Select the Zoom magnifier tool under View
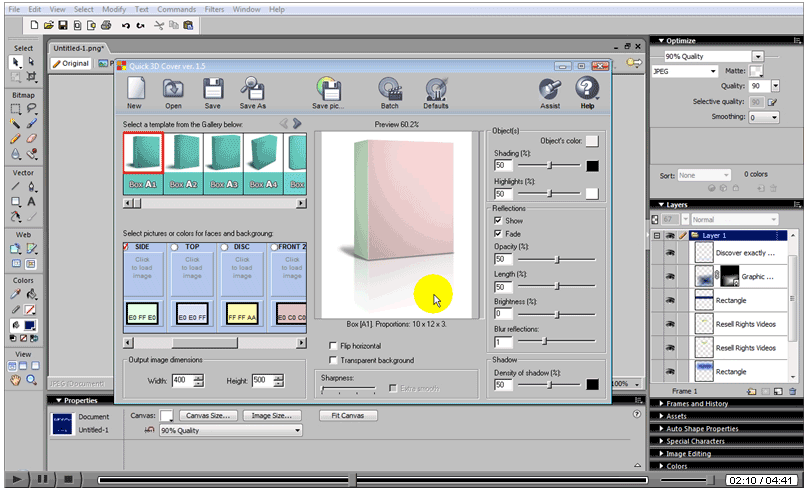The image size is (807, 491). (31, 380)
